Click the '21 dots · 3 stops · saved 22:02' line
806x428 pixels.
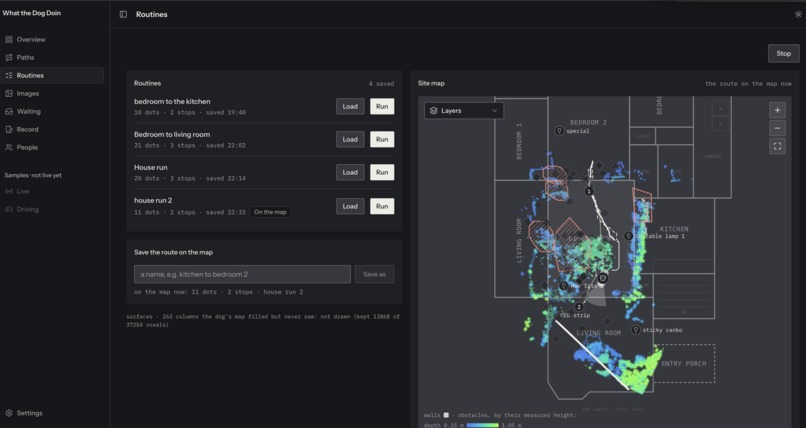tap(190, 145)
